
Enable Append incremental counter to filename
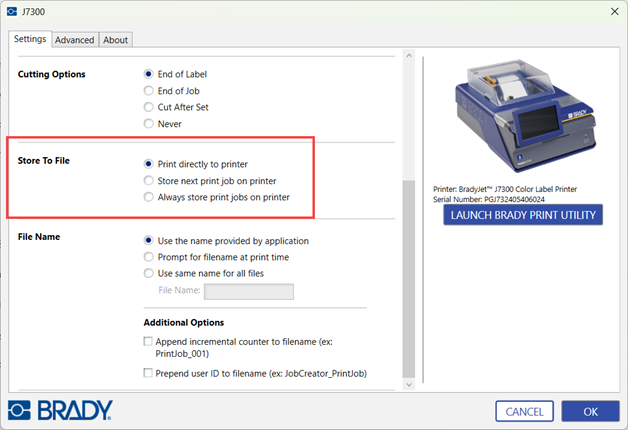149,342
